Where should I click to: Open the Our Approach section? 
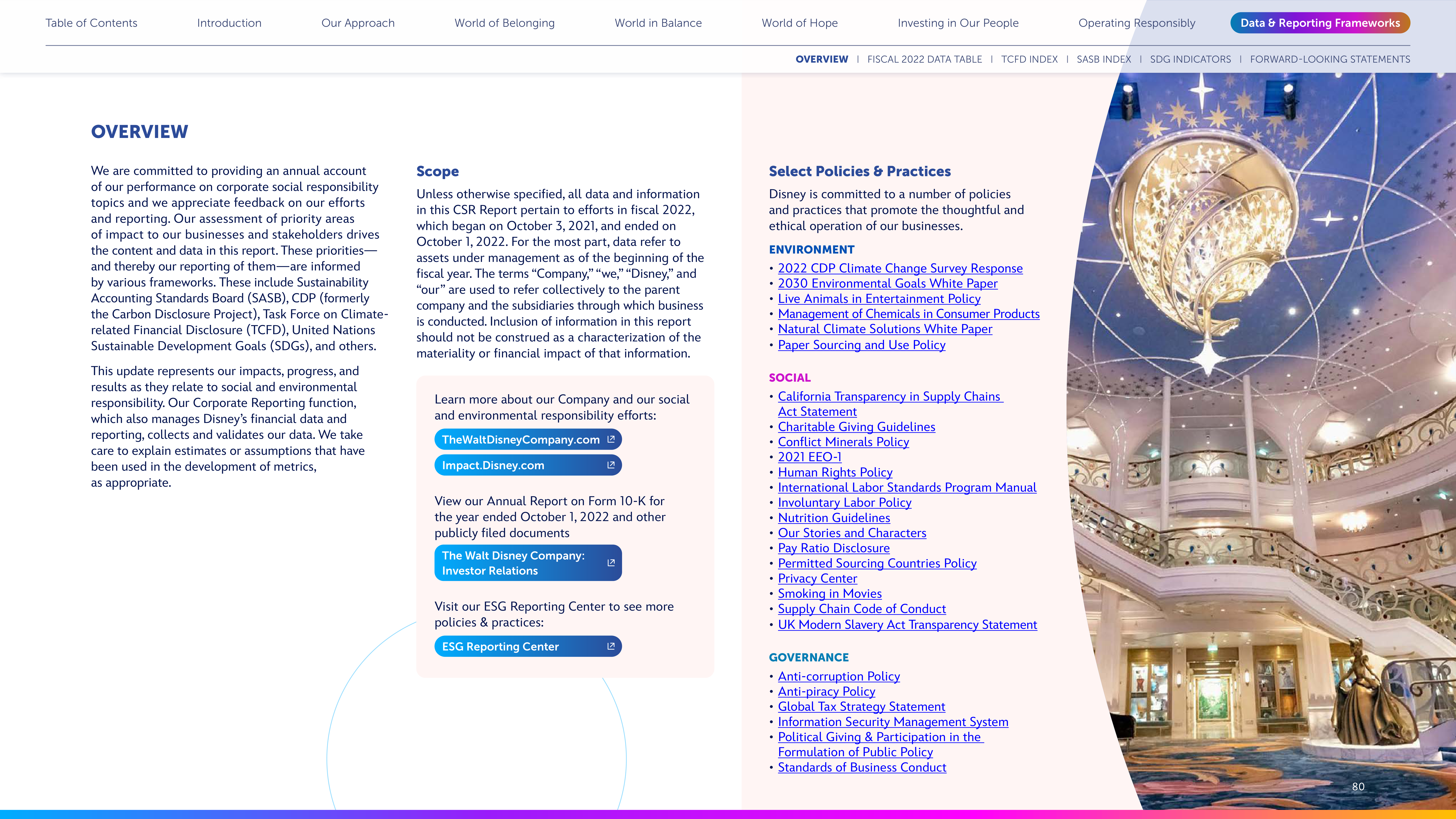click(x=358, y=23)
